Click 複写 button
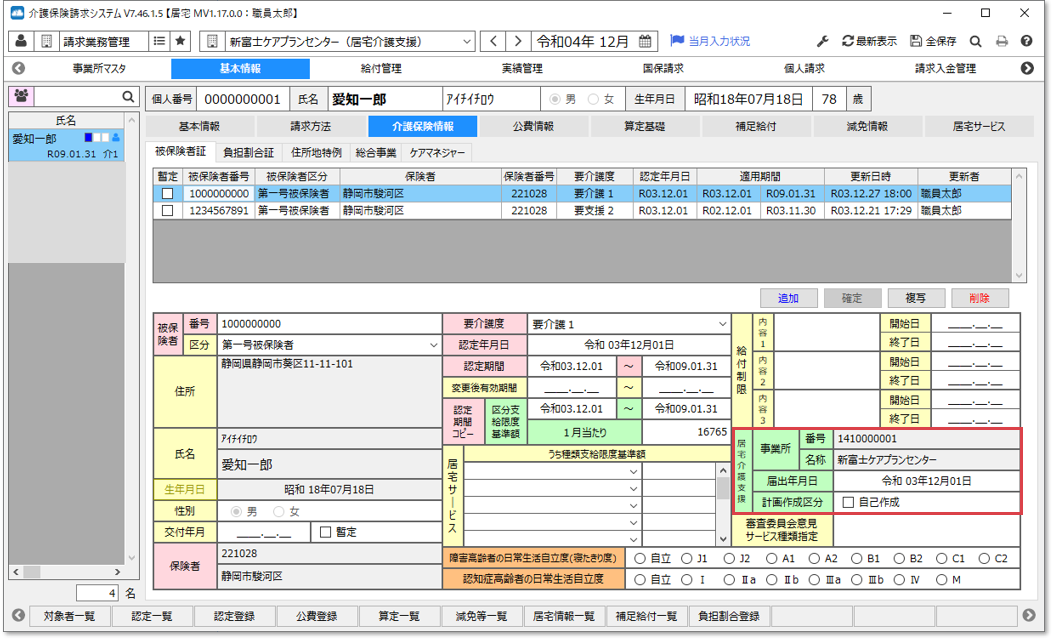Screen dimensions: 1054x643 (x=916, y=298)
